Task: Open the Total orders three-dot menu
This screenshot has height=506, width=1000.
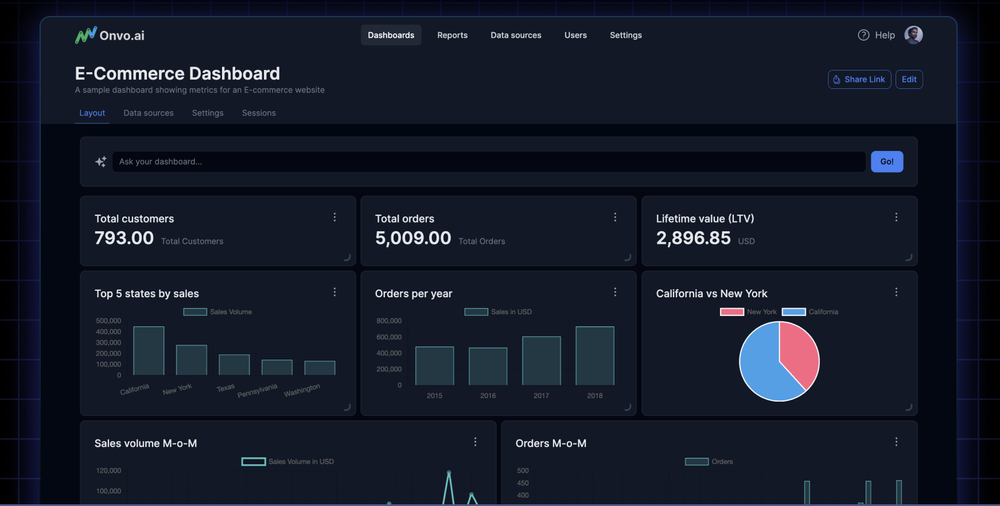Action: (615, 217)
